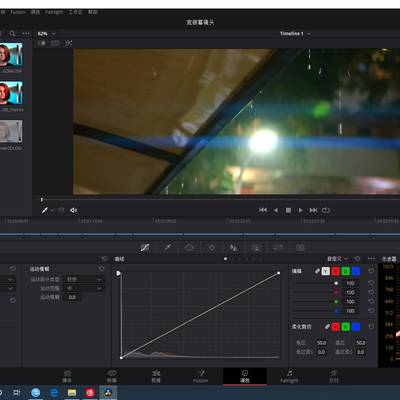The height and width of the screenshot is (400, 400).
Task: Reset the red channel intensity slider
Action: coord(371,292)
